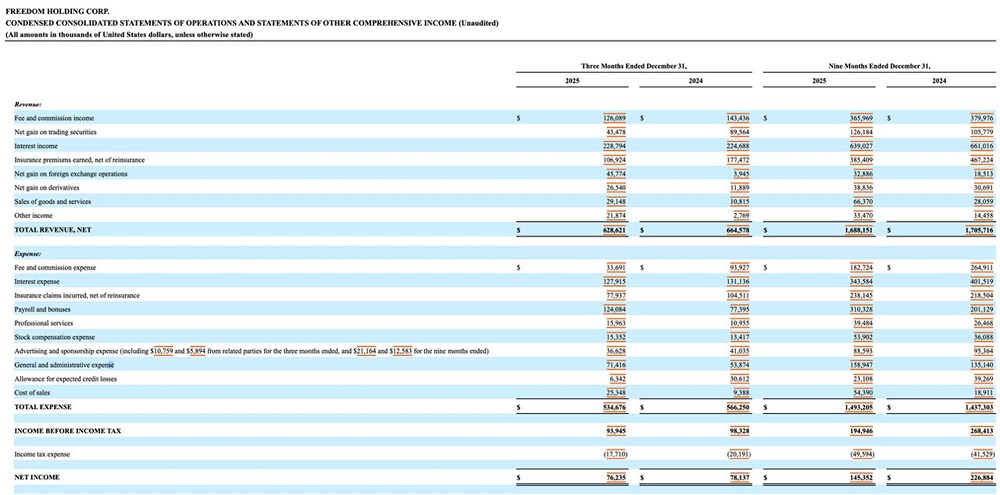Click the value 33,691
Screen dimensions: 1000x495
(x=614, y=268)
